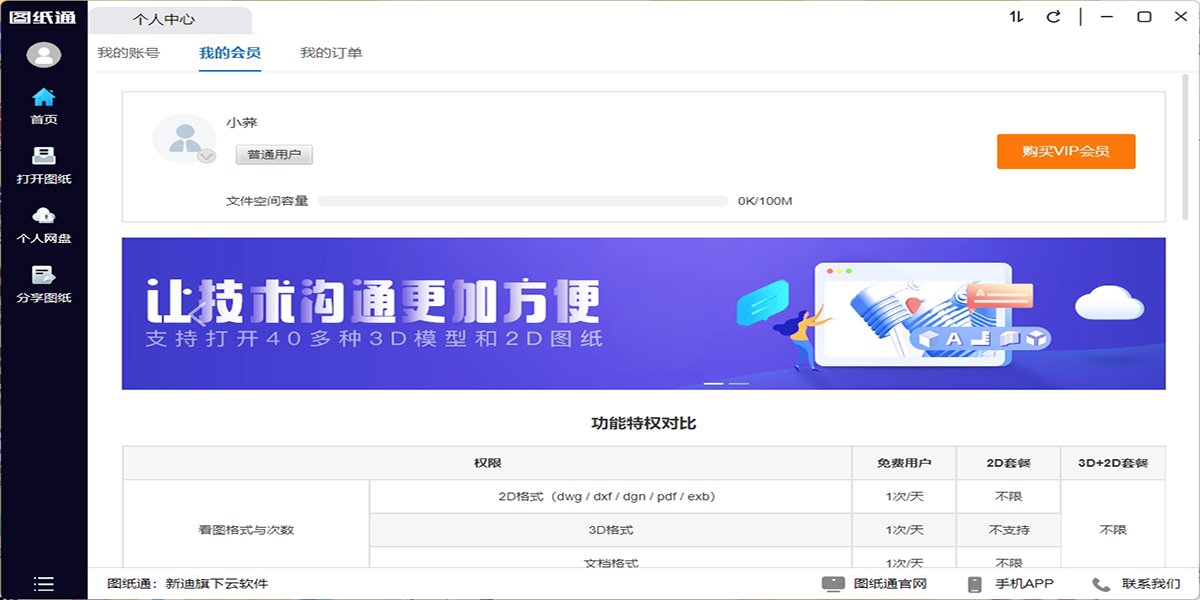Select the second banner carousel indicator

739,383
